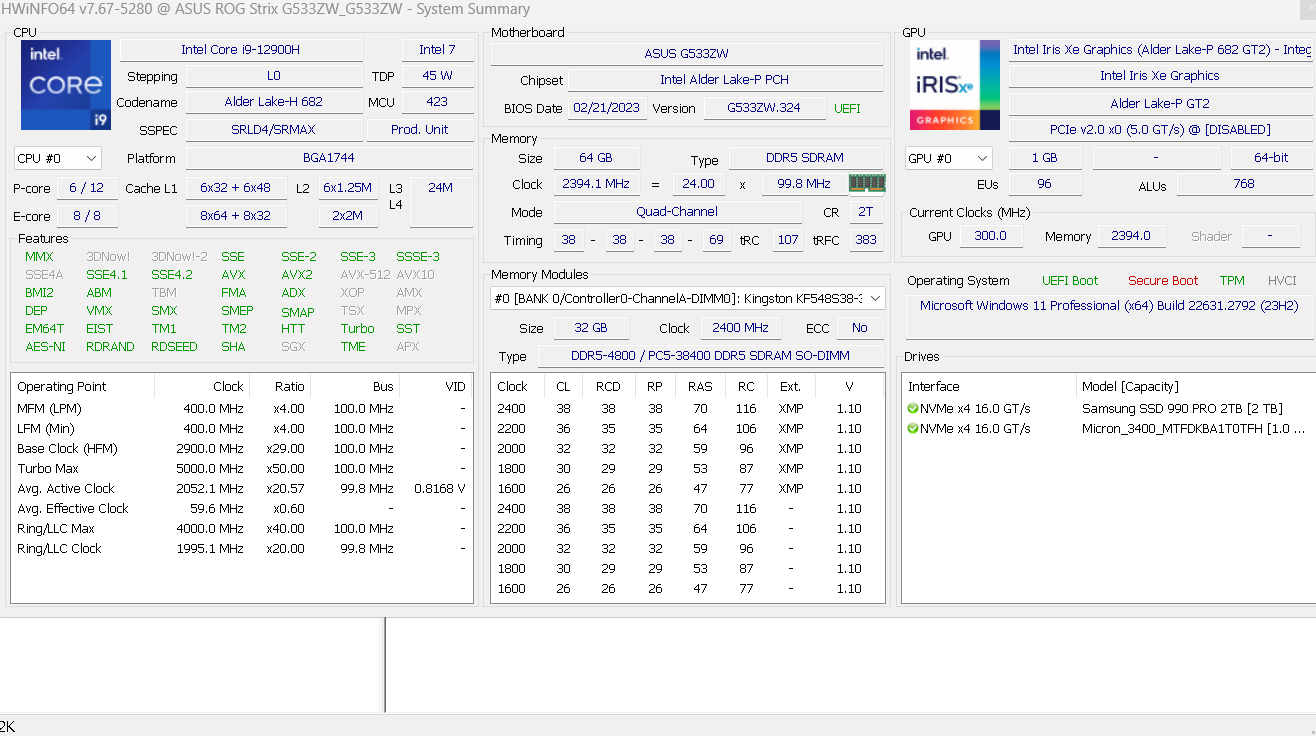Click the BGA1744 platform field
Screen dimensions: 1316x736
(x=329, y=158)
